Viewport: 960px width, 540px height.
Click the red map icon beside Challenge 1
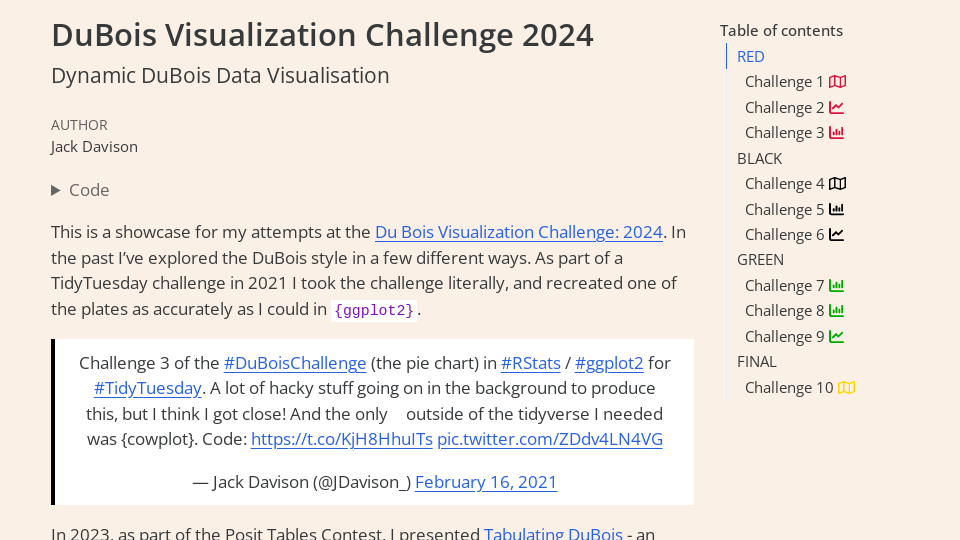838,82
